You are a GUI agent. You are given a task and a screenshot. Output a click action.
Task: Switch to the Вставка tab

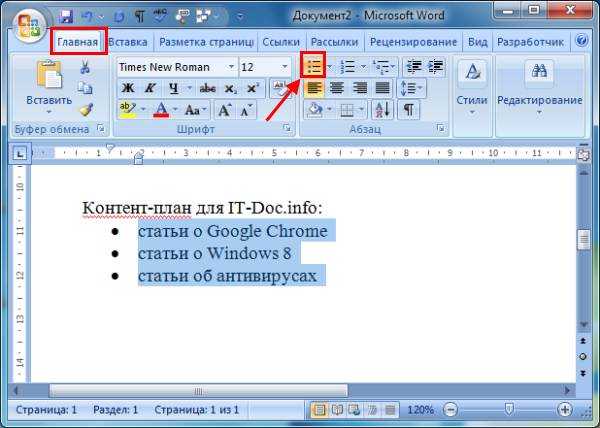pyautogui.click(x=128, y=42)
